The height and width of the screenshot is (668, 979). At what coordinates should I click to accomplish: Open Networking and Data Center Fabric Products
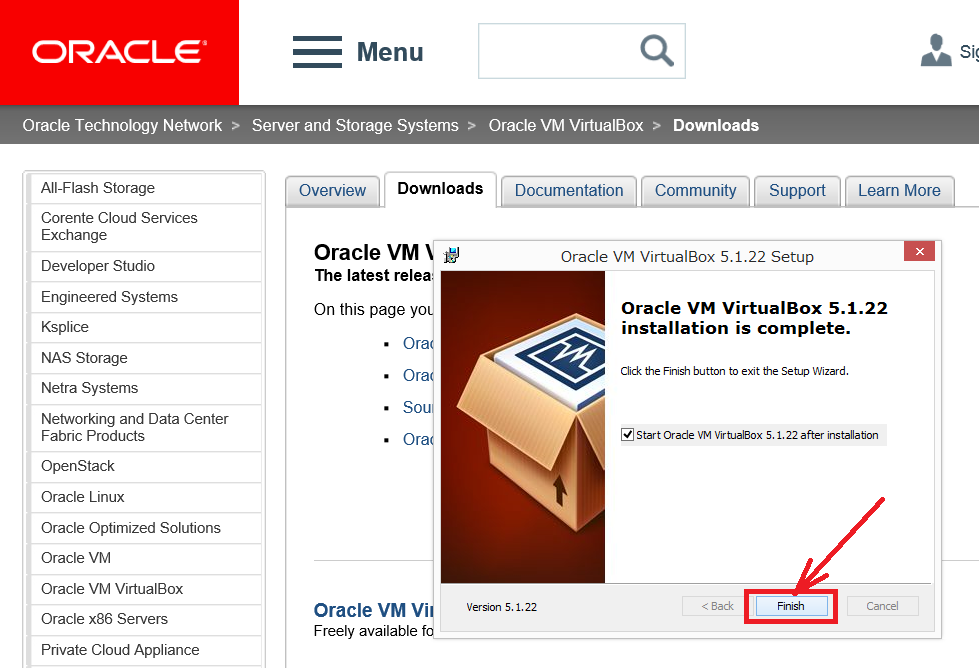point(145,428)
